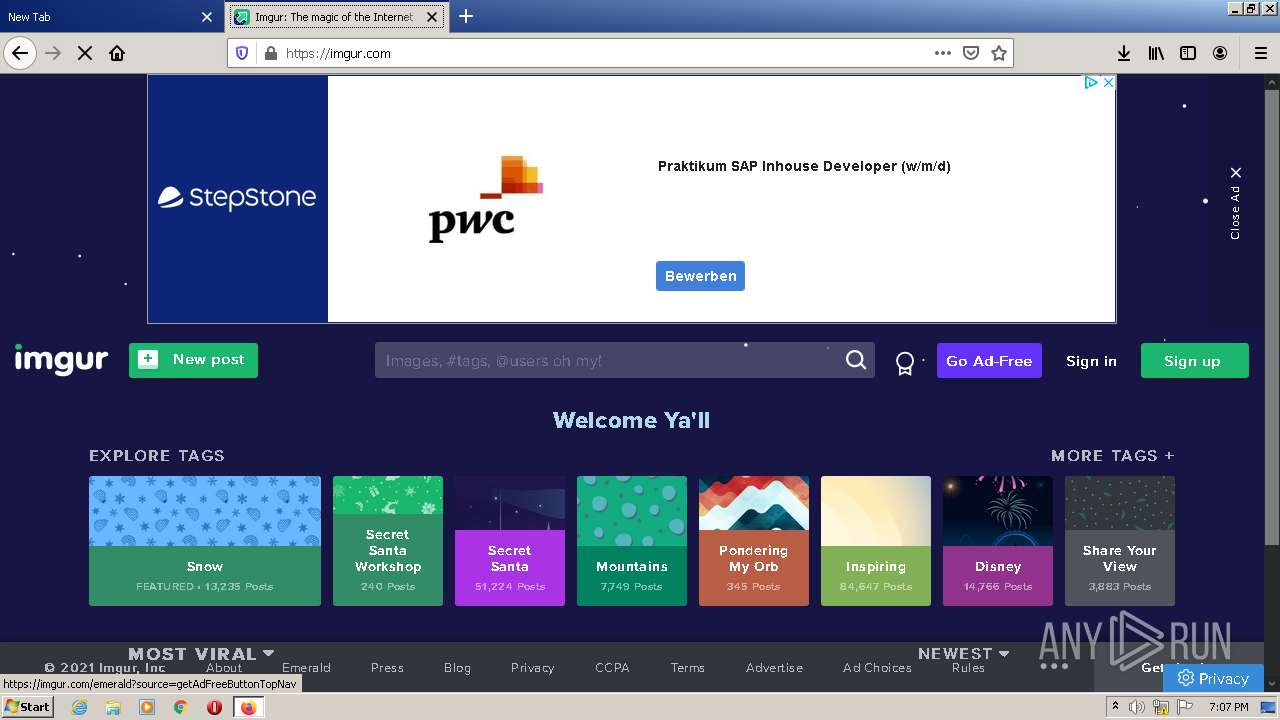
Task: Click the AdChoices icon on the banner
Action: (1092, 83)
